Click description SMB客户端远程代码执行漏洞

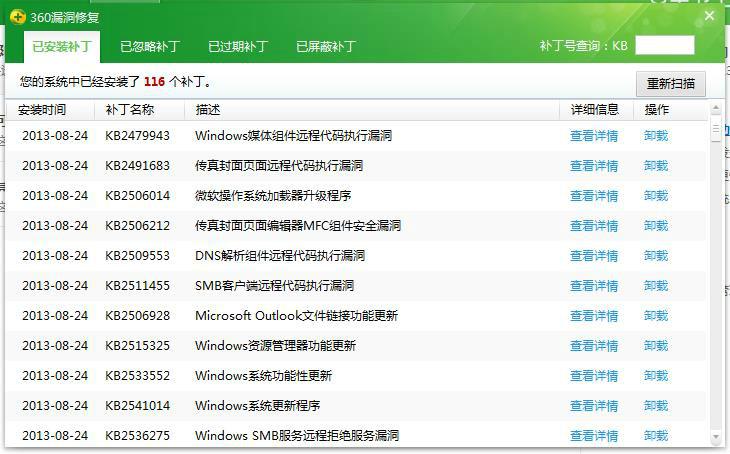point(274,286)
